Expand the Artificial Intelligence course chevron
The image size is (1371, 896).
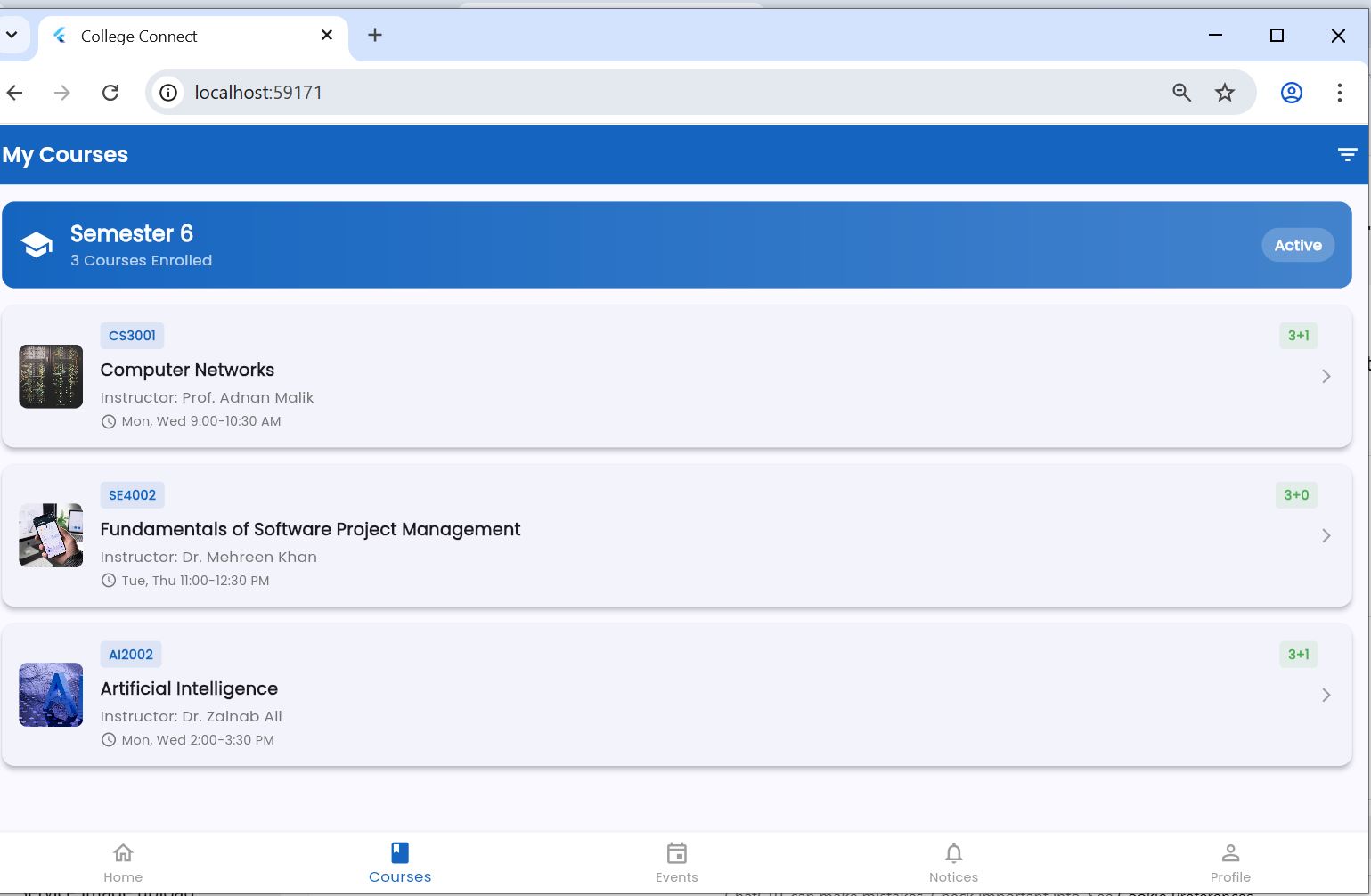(1326, 695)
